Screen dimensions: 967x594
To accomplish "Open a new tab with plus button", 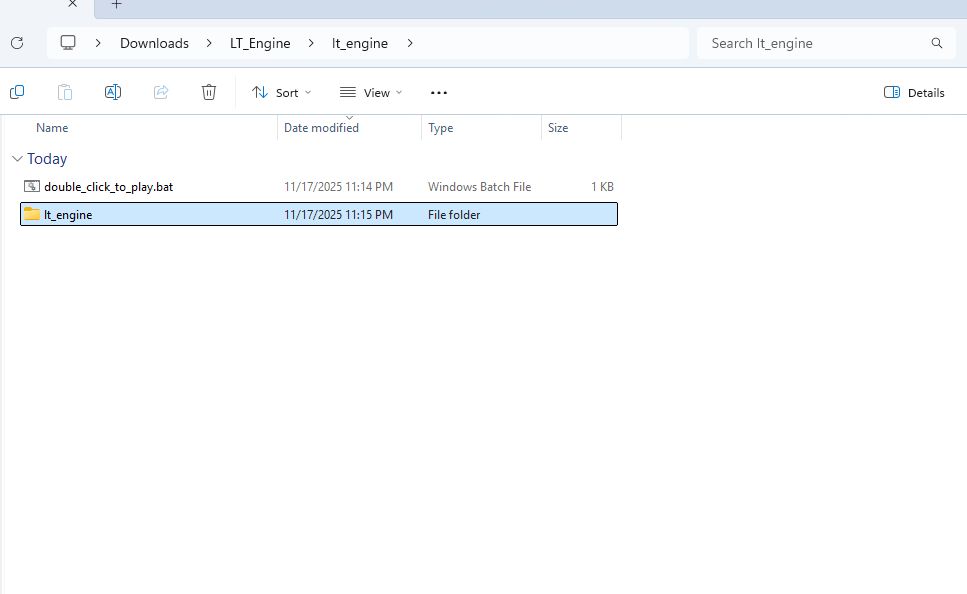I will pyautogui.click(x=117, y=4).
